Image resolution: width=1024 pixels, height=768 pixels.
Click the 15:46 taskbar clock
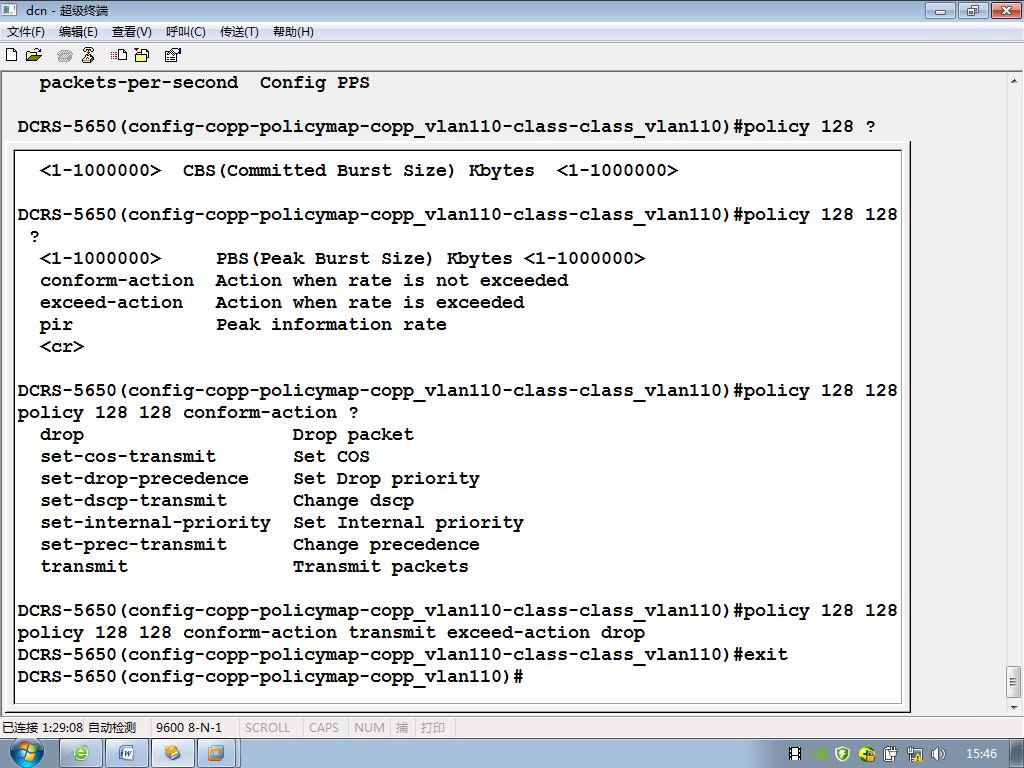(x=981, y=754)
